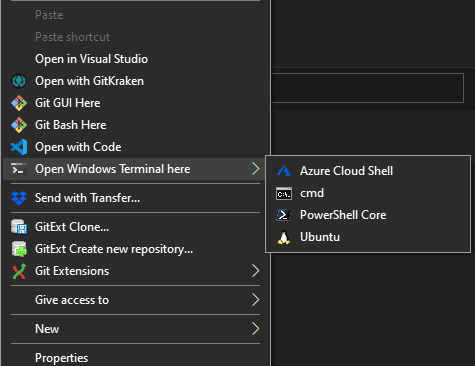Expand the Git Extensions submenu arrow
This screenshot has height=366, width=475.
pos(255,271)
